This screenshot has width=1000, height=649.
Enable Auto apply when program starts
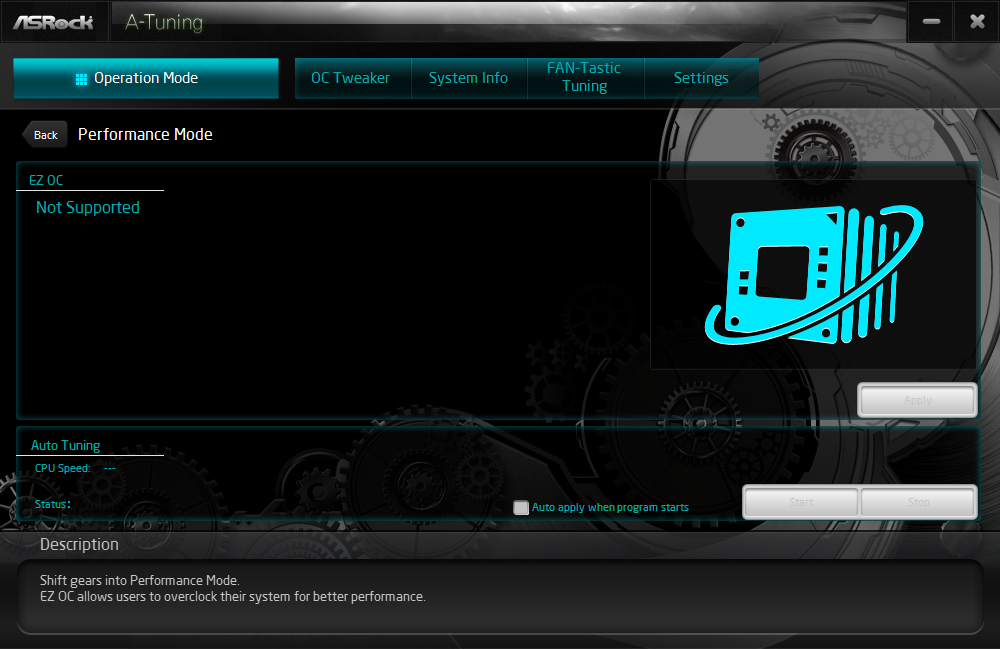pyautogui.click(x=521, y=507)
